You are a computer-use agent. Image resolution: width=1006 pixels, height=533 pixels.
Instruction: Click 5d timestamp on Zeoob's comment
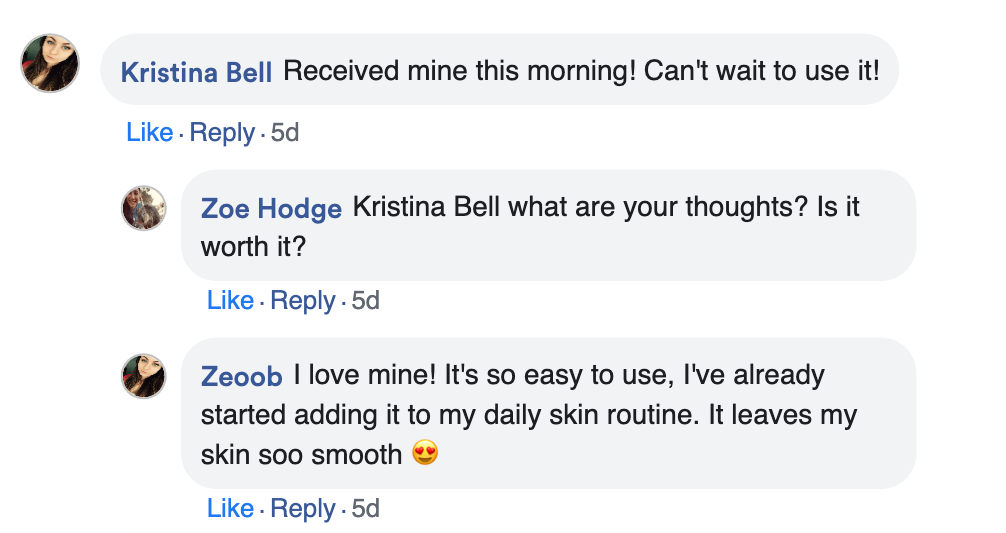coord(366,509)
